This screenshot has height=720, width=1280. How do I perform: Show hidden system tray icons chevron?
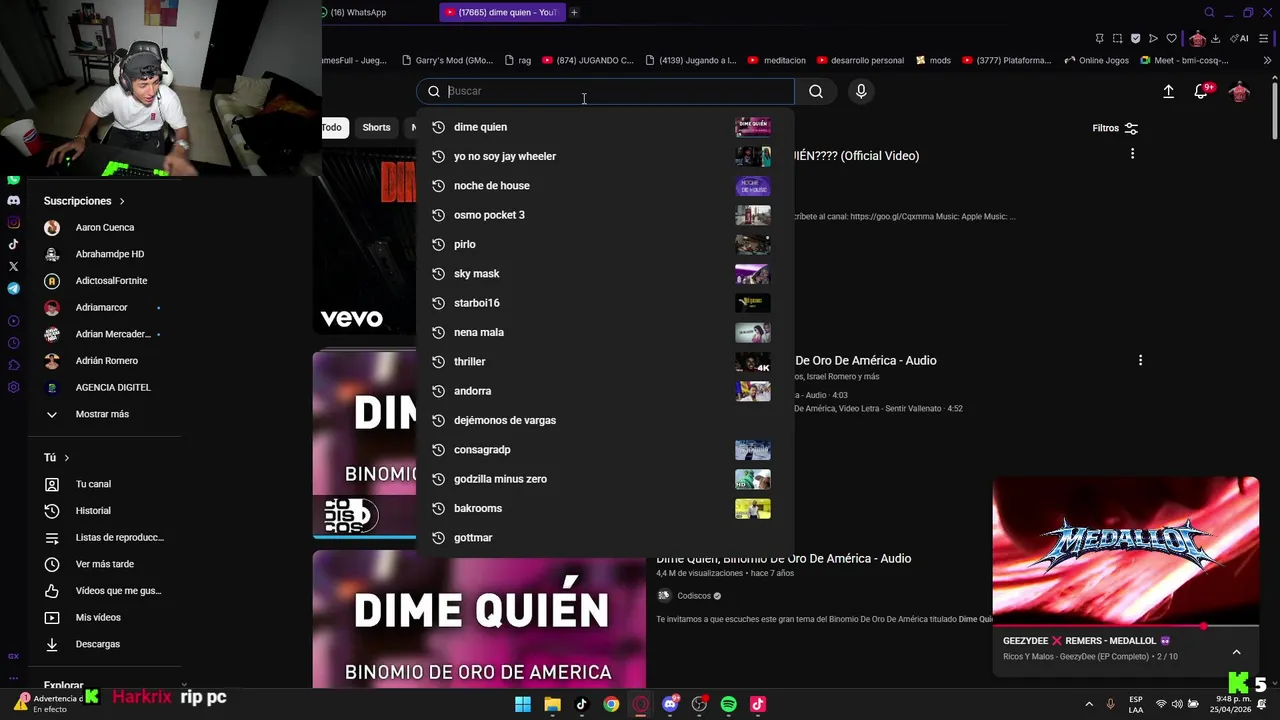click(1089, 704)
